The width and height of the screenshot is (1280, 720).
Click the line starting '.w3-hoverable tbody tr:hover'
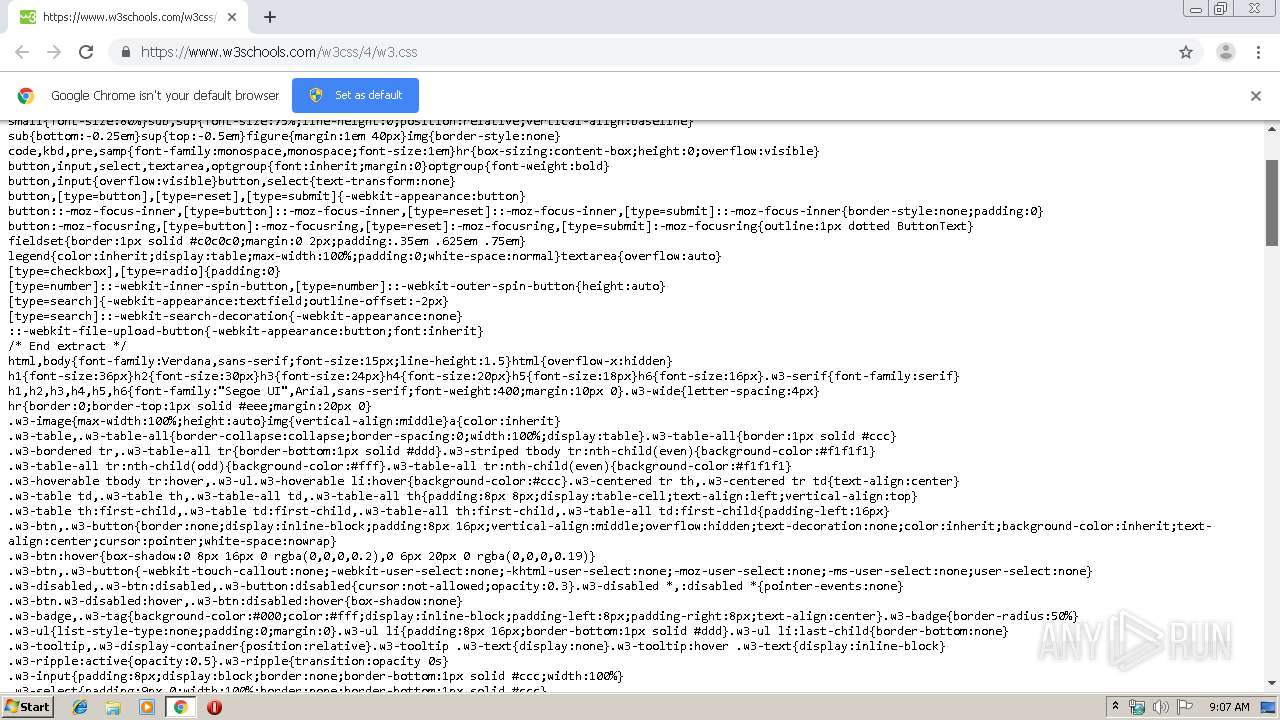483,481
